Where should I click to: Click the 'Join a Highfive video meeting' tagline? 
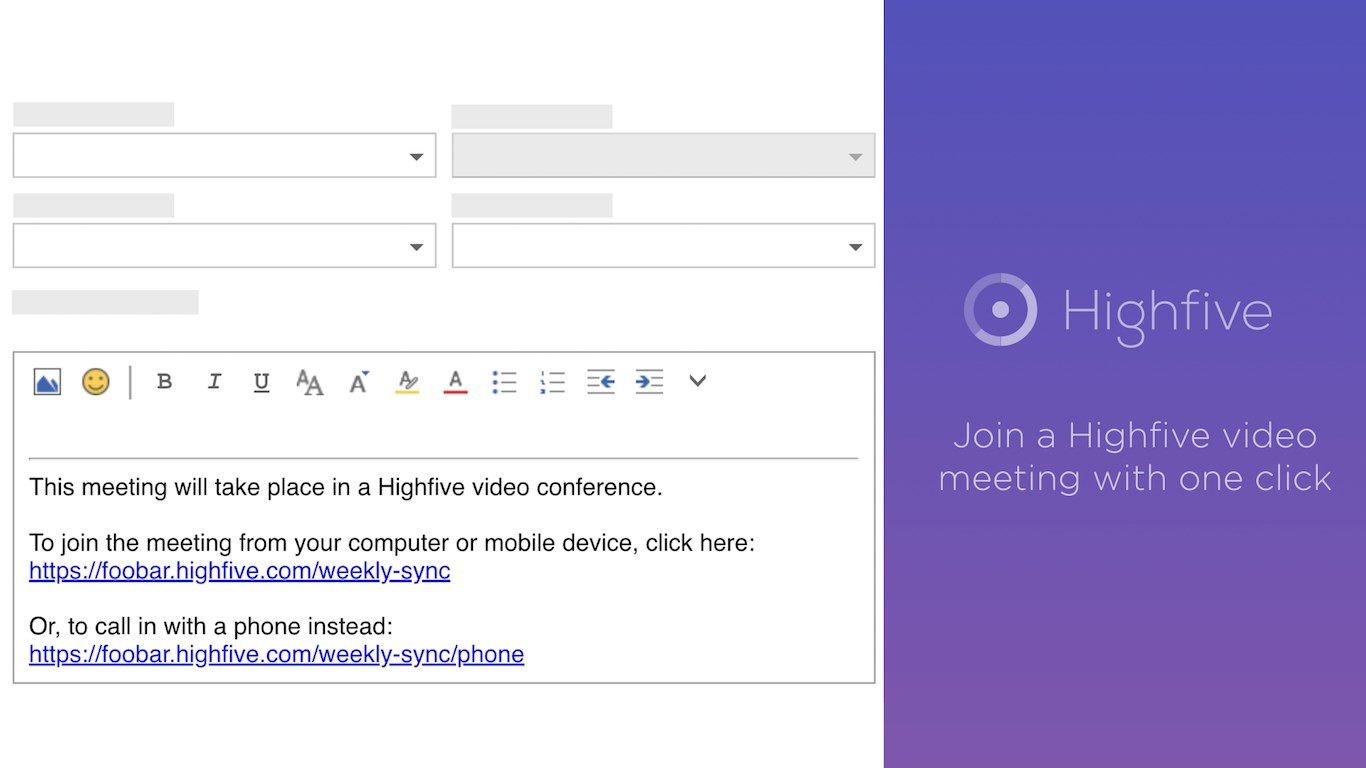pyautogui.click(x=1135, y=457)
